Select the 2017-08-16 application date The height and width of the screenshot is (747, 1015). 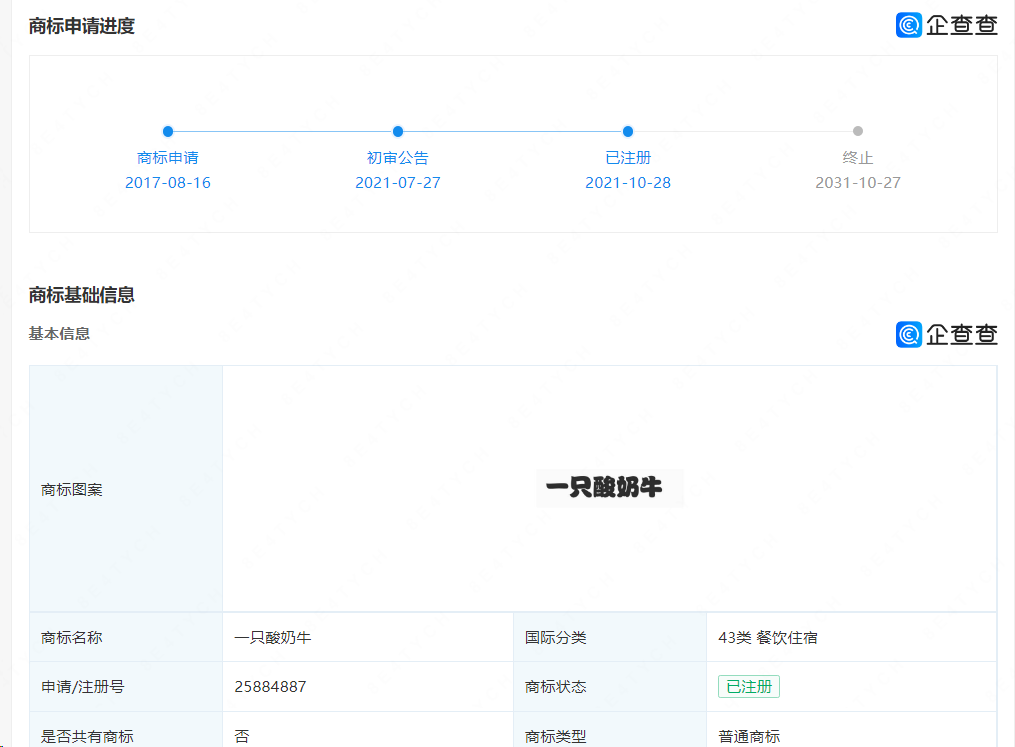coord(168,183)
